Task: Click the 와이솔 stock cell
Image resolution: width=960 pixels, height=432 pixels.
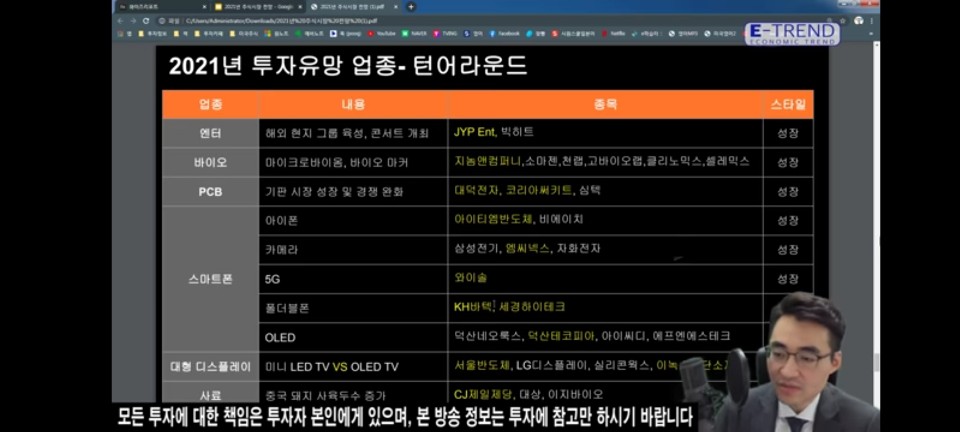Action: [x=605, y=279]
